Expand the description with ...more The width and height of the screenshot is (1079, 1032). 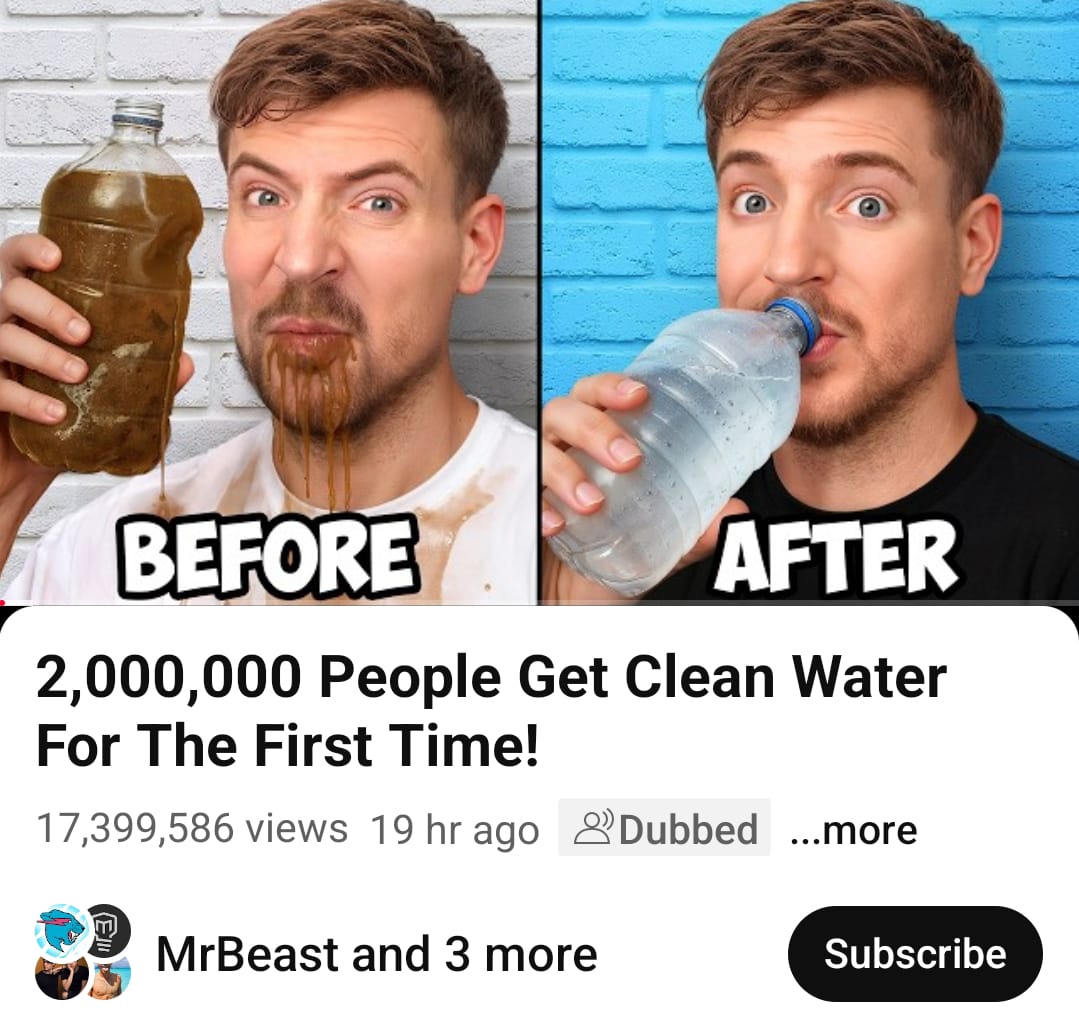tap(854, 829)
